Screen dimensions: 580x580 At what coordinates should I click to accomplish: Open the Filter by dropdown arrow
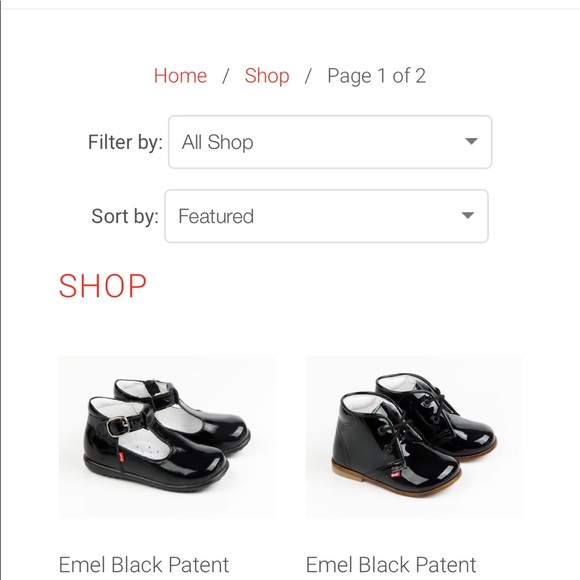pos(471,141)
